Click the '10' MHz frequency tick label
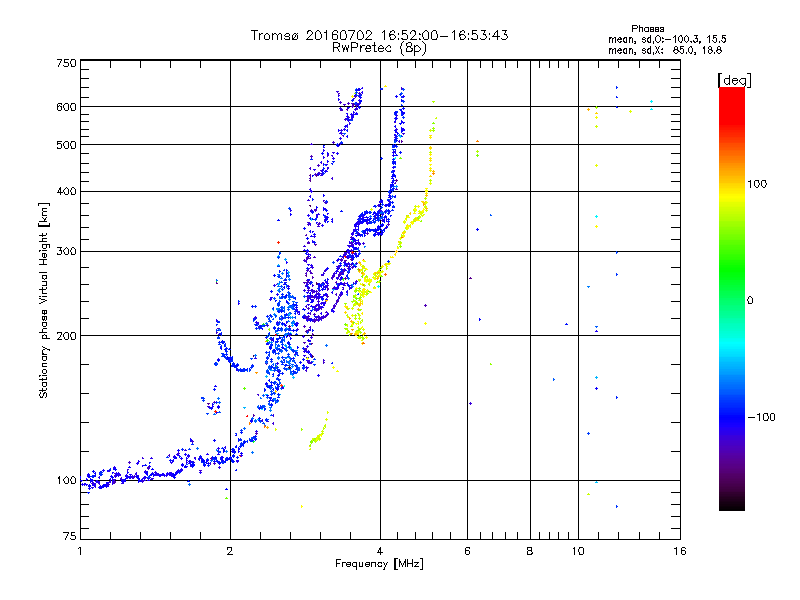Image resolution: width=800 pixels, height=600 pixels. point(578,551)
